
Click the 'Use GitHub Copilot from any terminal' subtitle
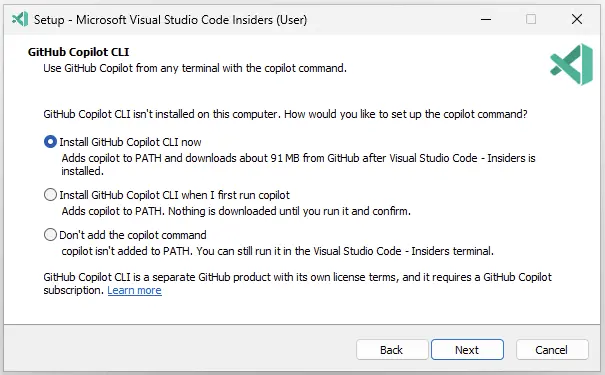click(x=195, y=68)
